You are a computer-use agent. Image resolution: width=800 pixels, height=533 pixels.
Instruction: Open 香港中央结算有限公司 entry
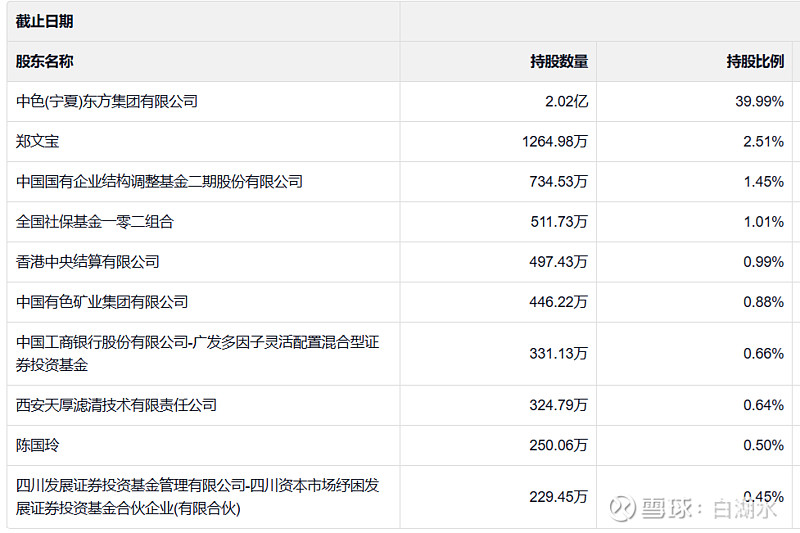pyautogui.click(x=88, y=262)
